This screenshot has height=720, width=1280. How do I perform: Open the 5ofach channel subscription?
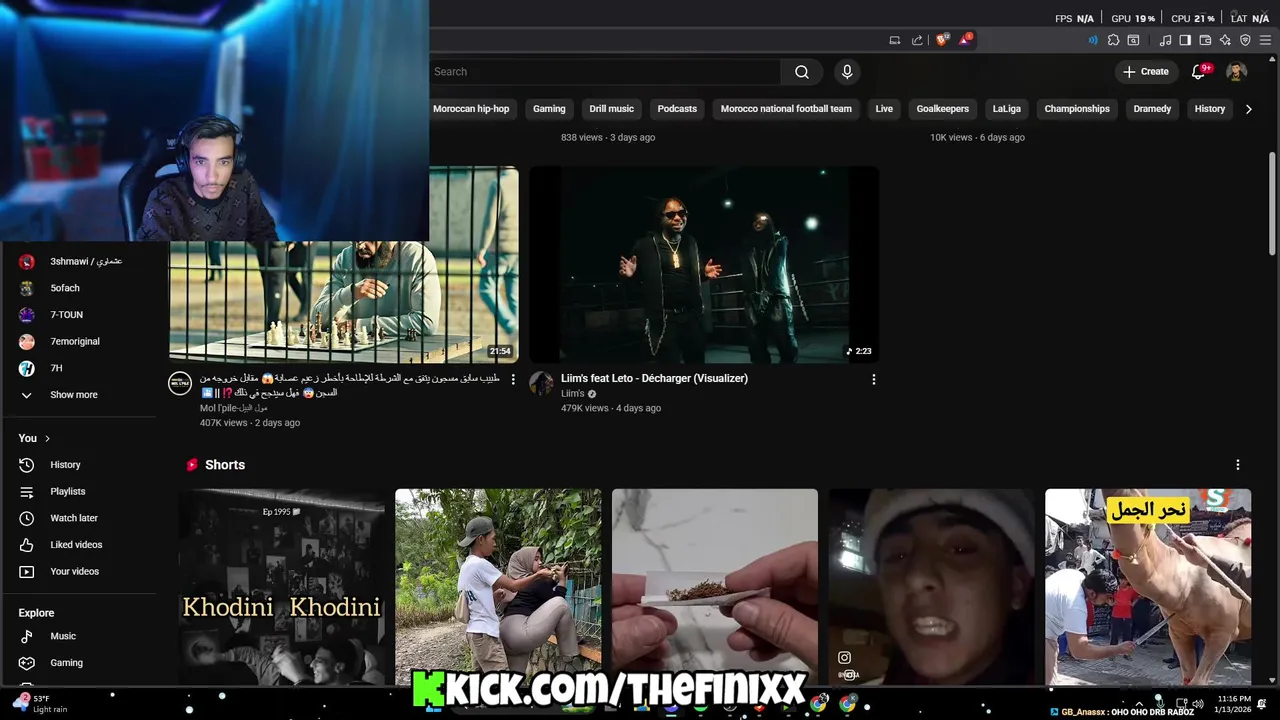pos(80,288)
